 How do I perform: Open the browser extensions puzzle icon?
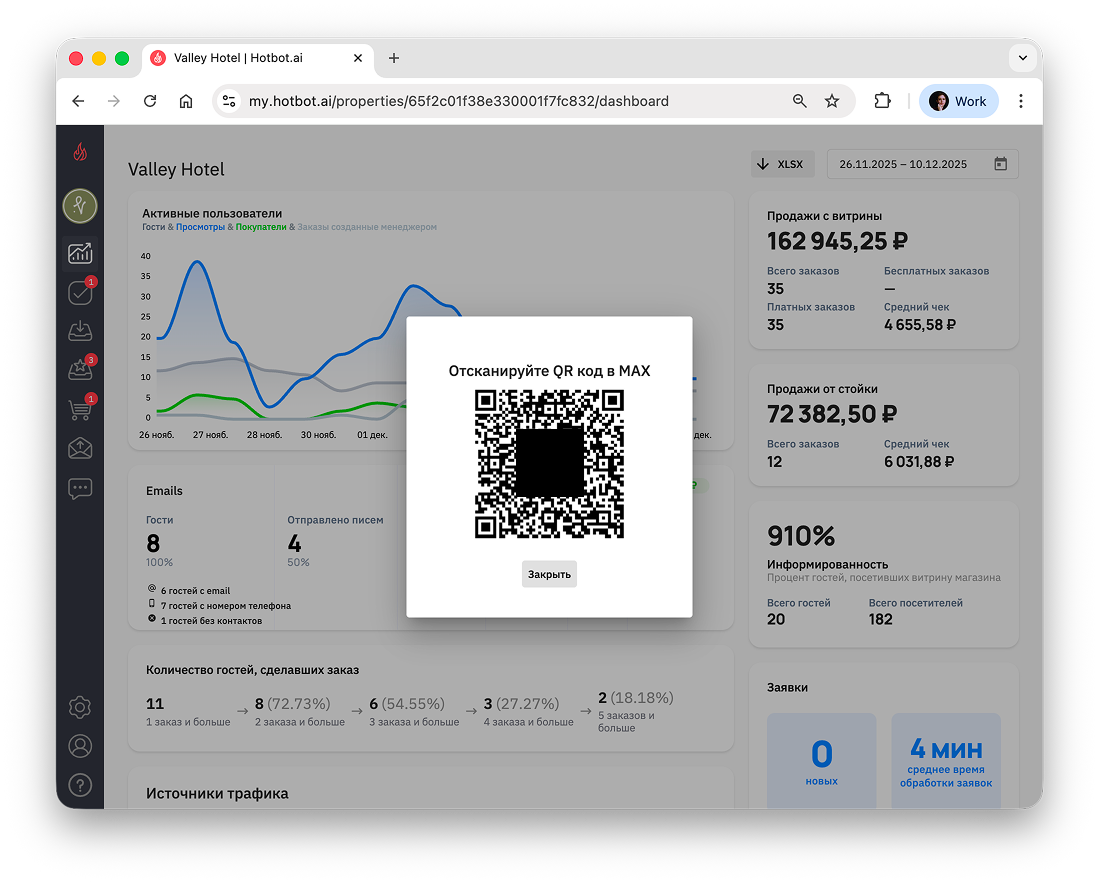tap(882, 101)
